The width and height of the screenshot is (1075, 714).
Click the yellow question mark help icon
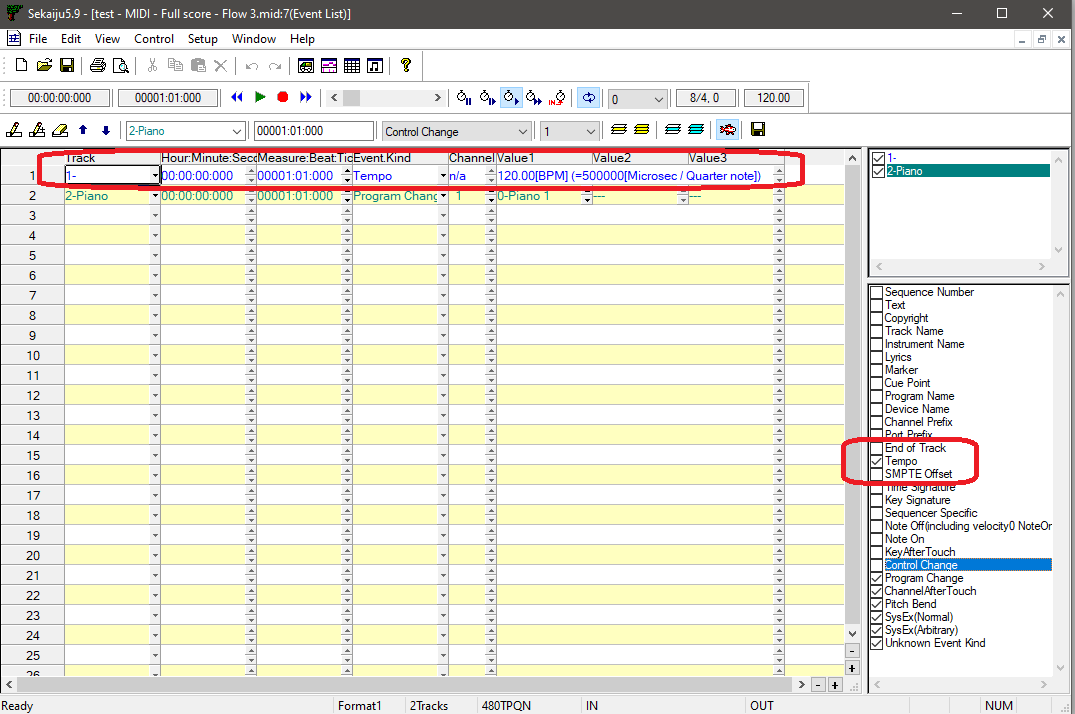[x=406, y=65]
